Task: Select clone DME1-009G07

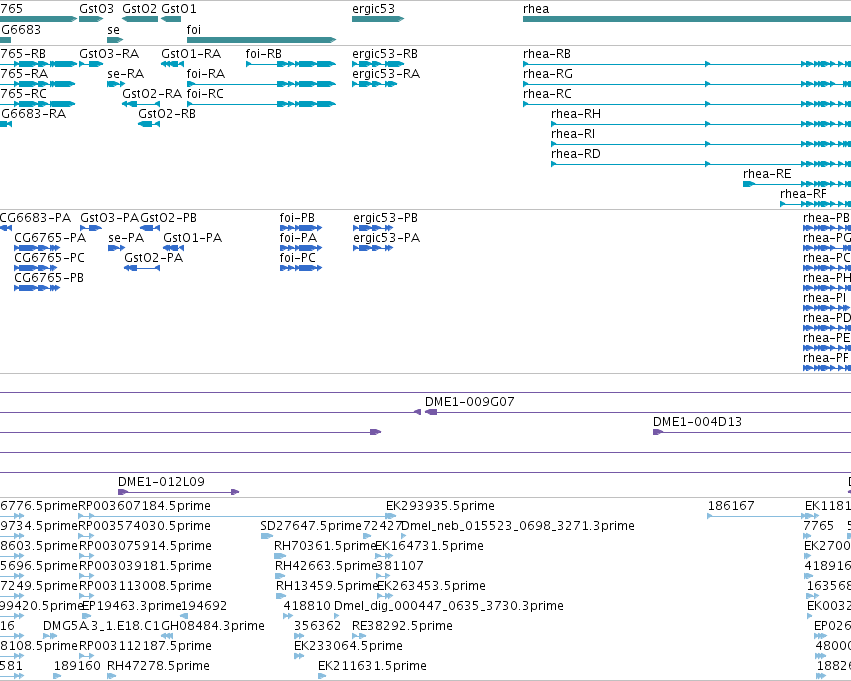Action: [x=638, y=412]
